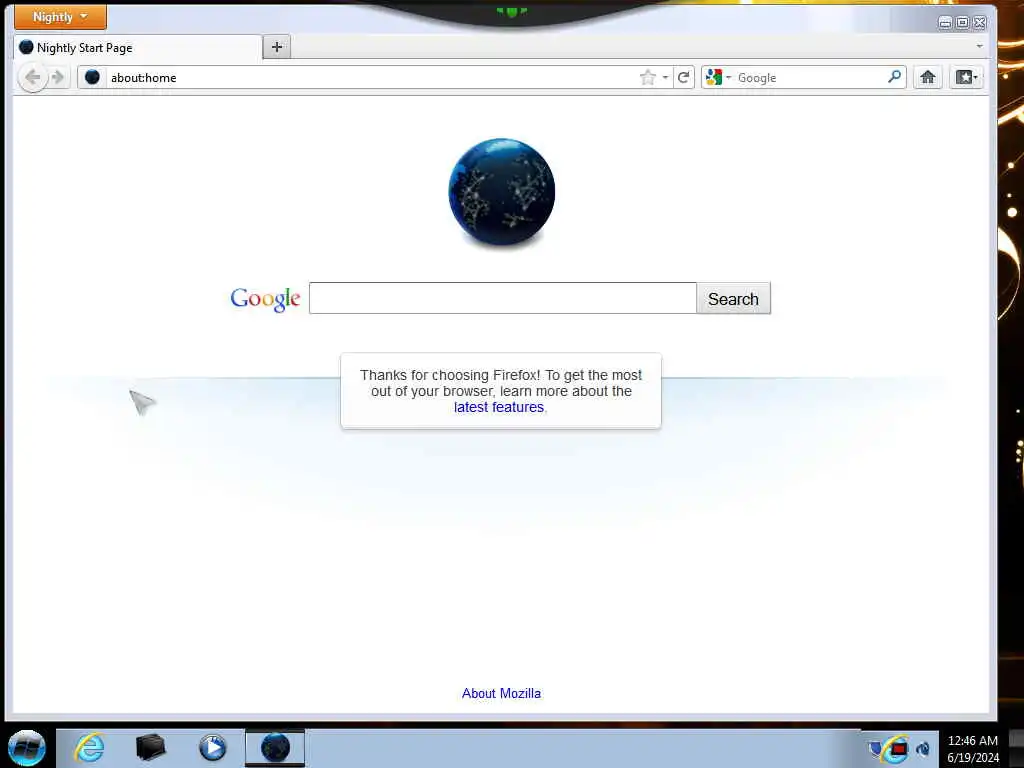The image size is (1024, 768).
Task: Close the Nightly window
Action: [x=980, y=23]
